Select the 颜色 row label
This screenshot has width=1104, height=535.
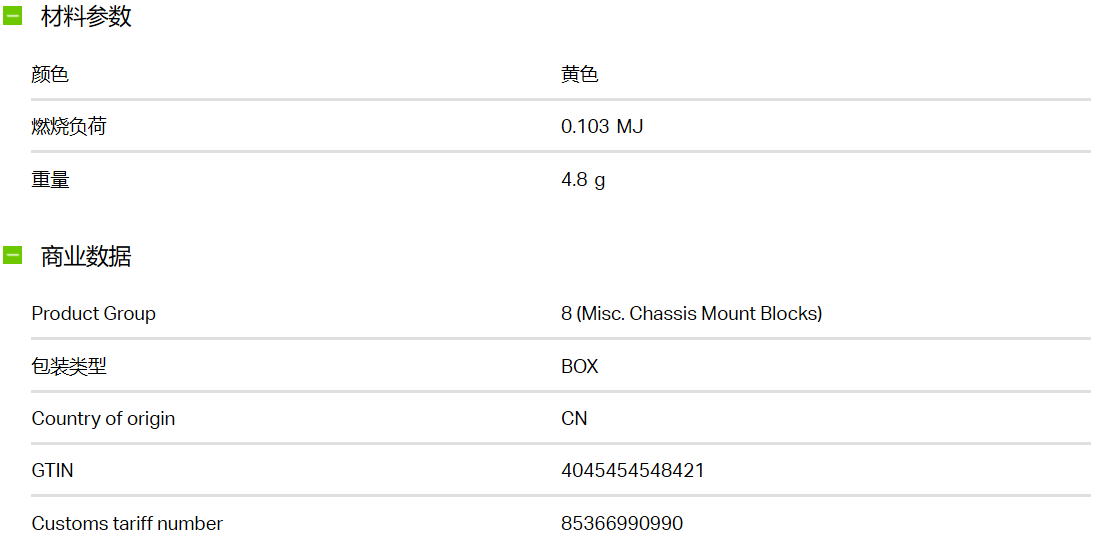click(x=50, y=74)
